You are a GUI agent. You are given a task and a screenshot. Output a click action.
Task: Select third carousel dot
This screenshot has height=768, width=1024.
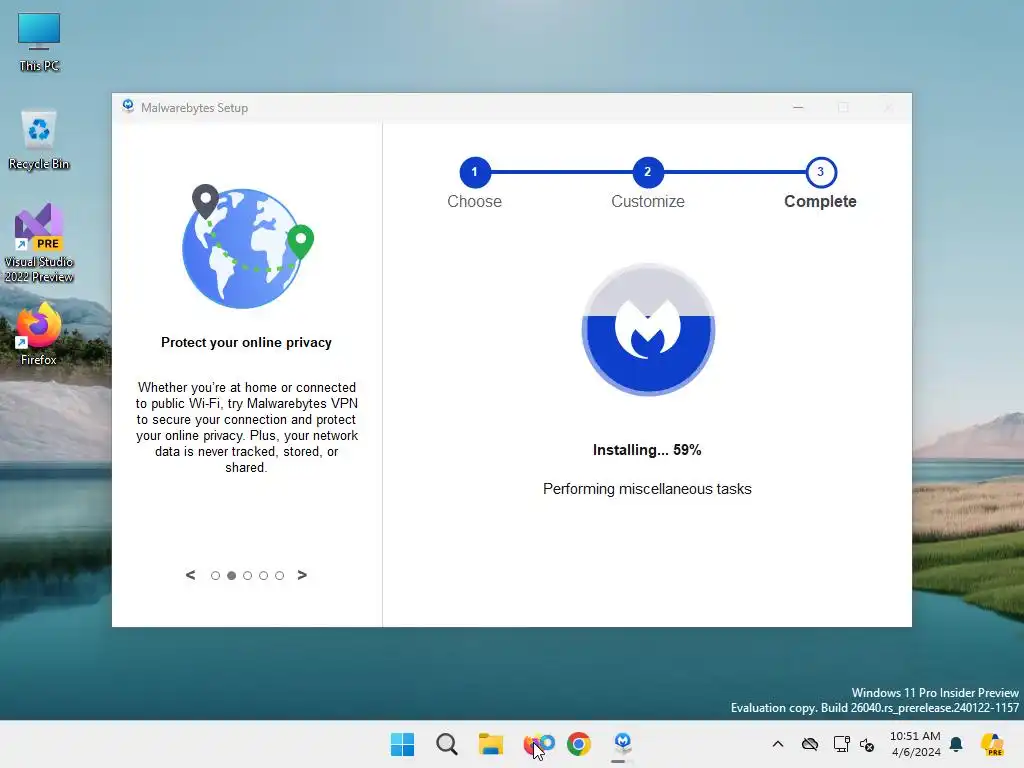[x=248, y=575]
